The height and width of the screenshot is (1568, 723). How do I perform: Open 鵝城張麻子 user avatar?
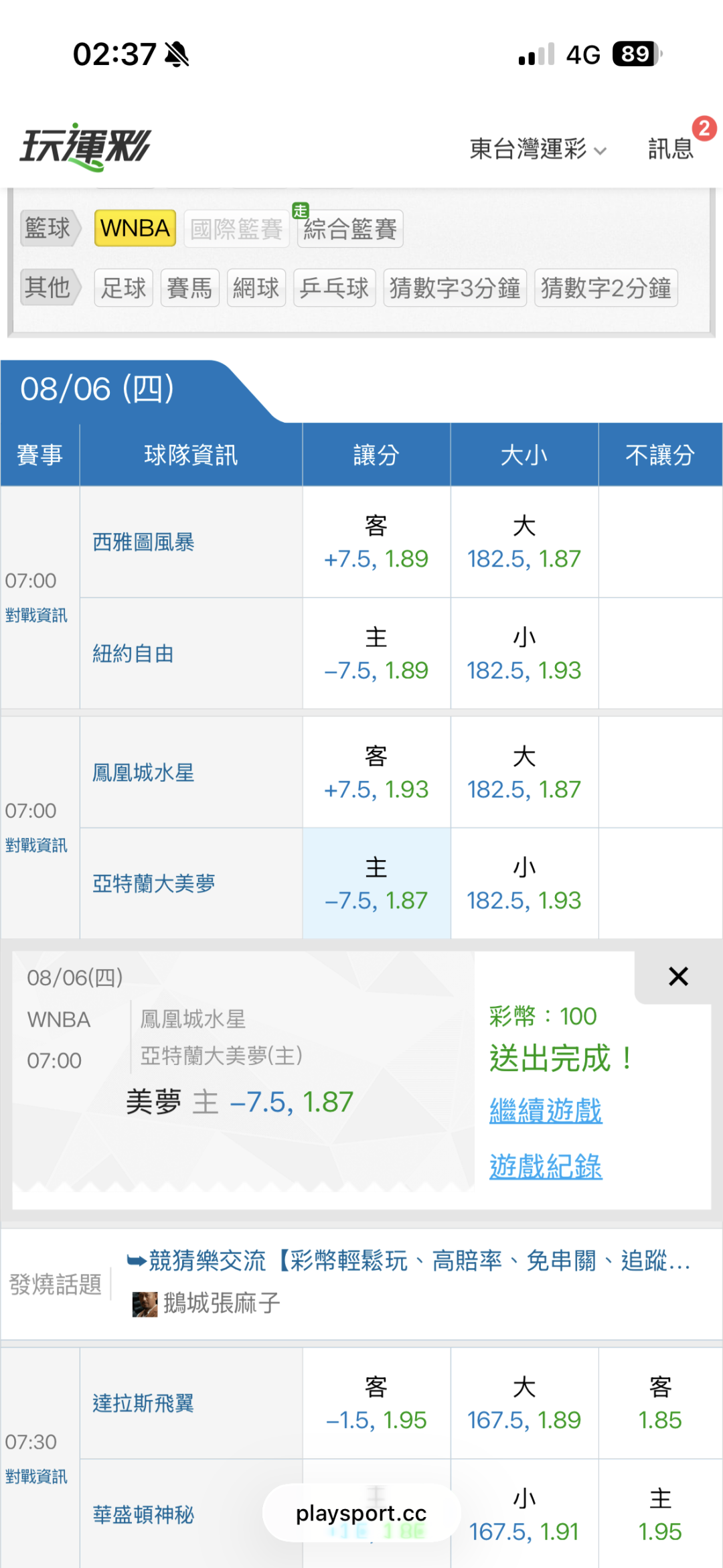click(x=145, y=1304)
